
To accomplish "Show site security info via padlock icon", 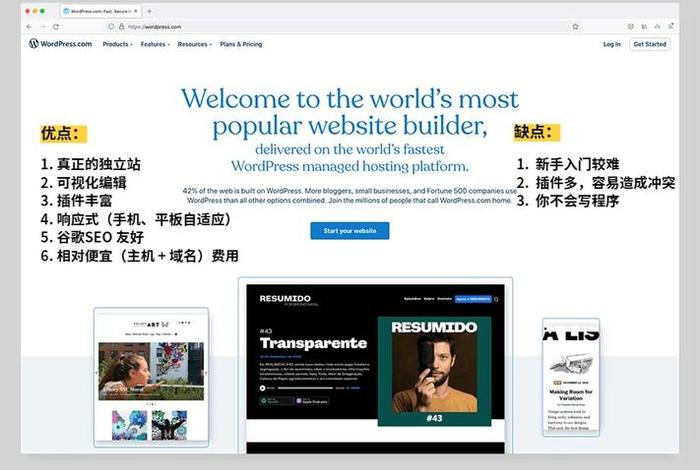I will point(121,27).
